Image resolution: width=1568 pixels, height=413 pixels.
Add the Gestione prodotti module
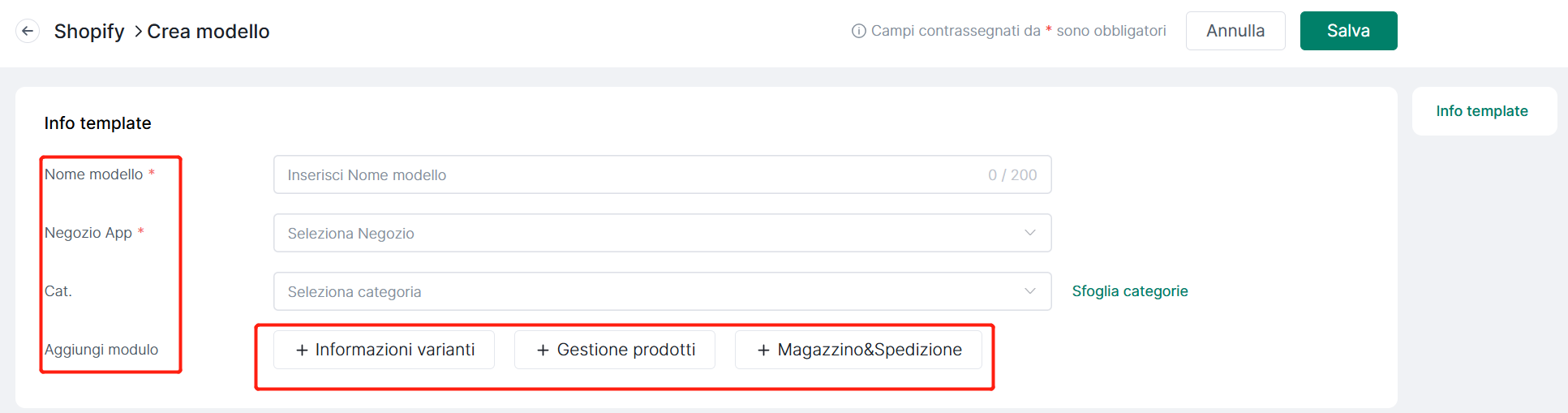(615, 350)
